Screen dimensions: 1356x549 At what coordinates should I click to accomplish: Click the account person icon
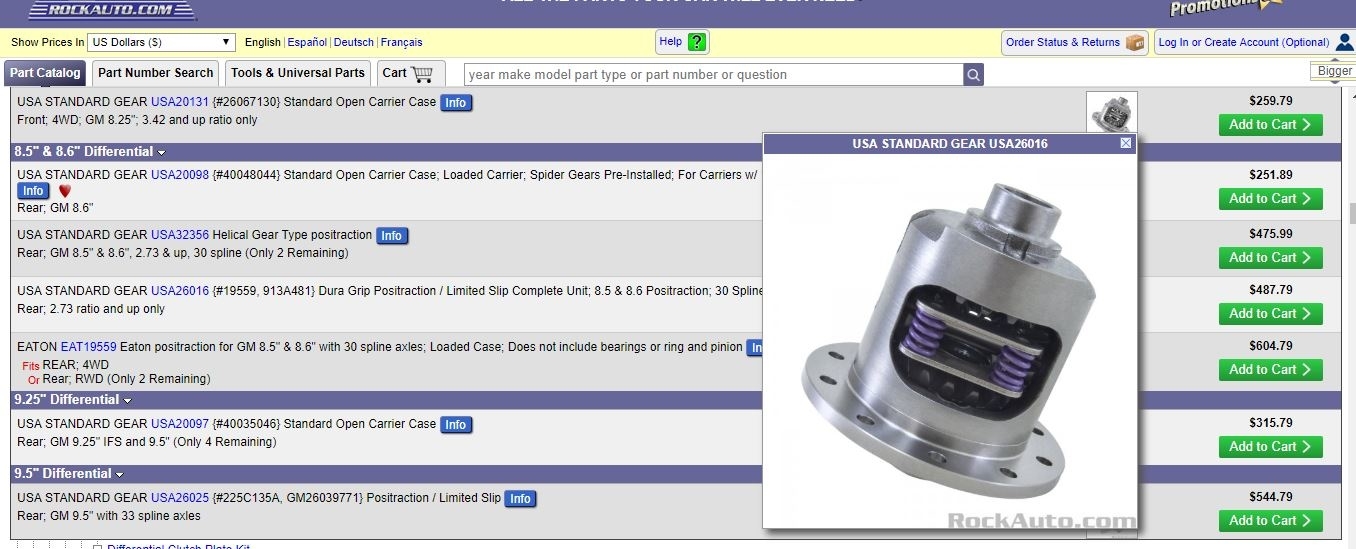coord(1344,42)
